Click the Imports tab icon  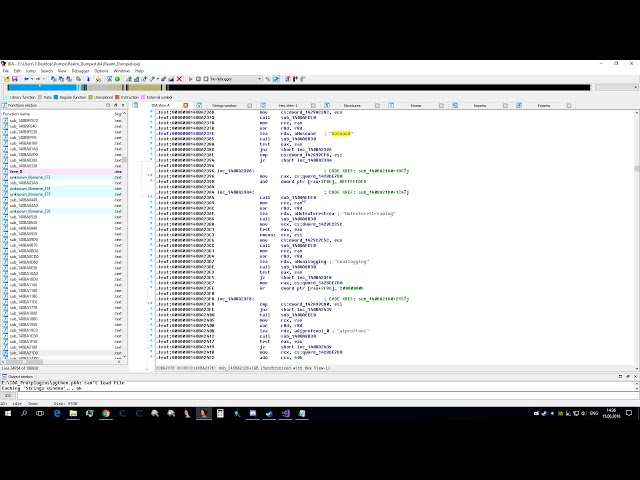455,105
